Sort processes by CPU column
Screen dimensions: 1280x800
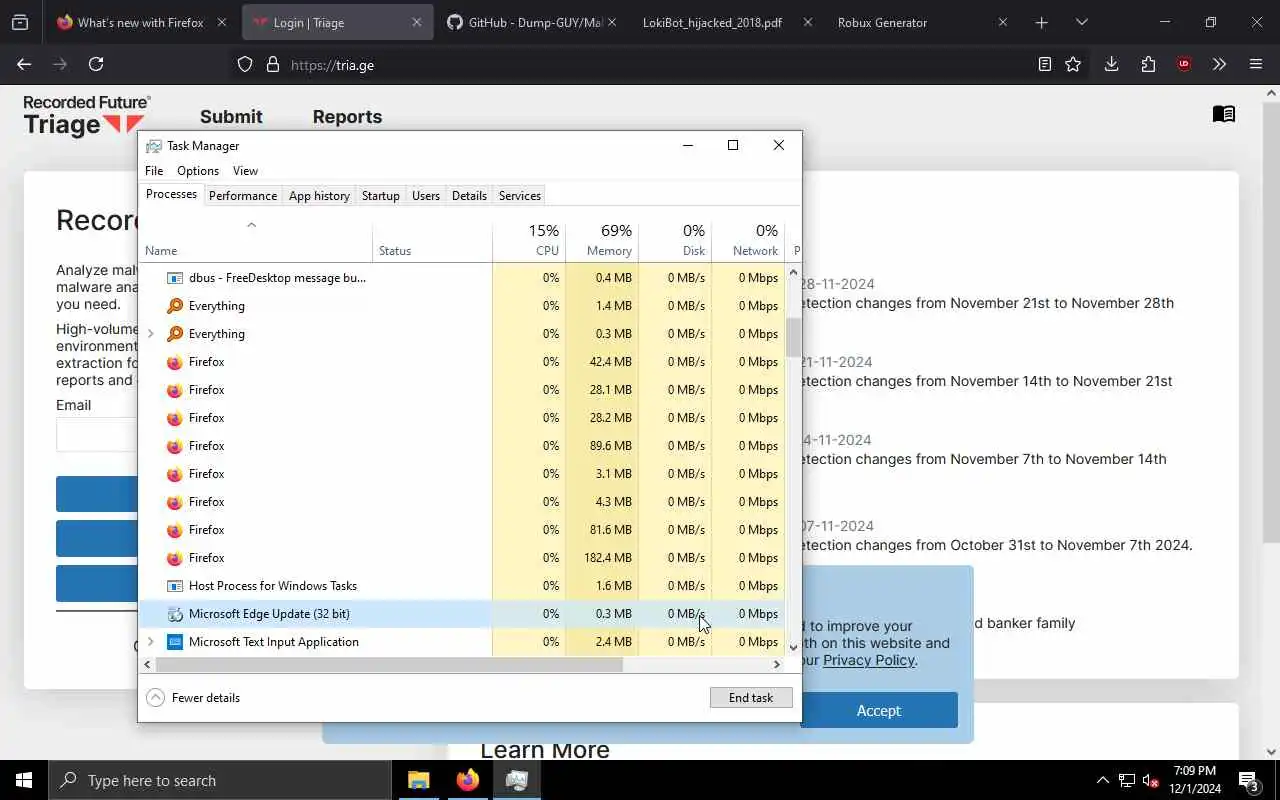click(529, 240)
